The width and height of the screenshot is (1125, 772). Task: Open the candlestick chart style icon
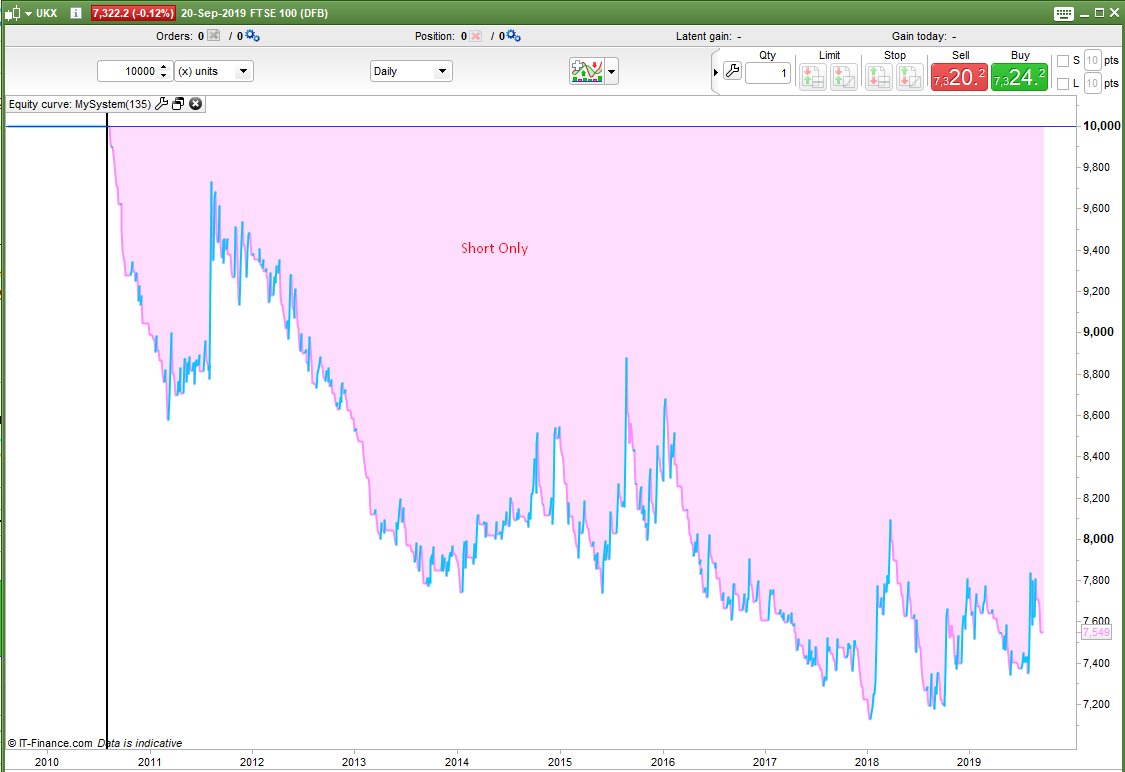[x=12, y=13]
